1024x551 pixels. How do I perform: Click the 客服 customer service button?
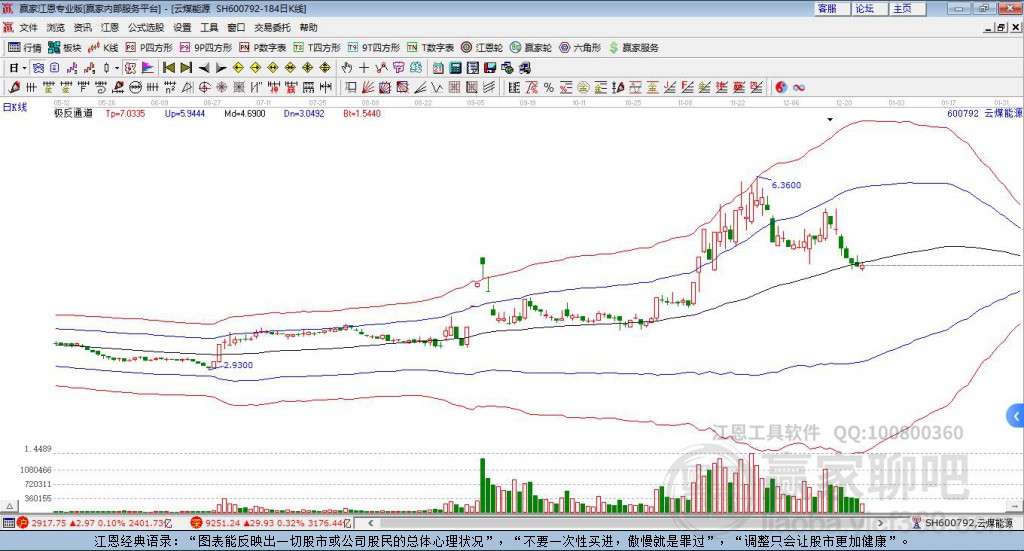point(833,8)
